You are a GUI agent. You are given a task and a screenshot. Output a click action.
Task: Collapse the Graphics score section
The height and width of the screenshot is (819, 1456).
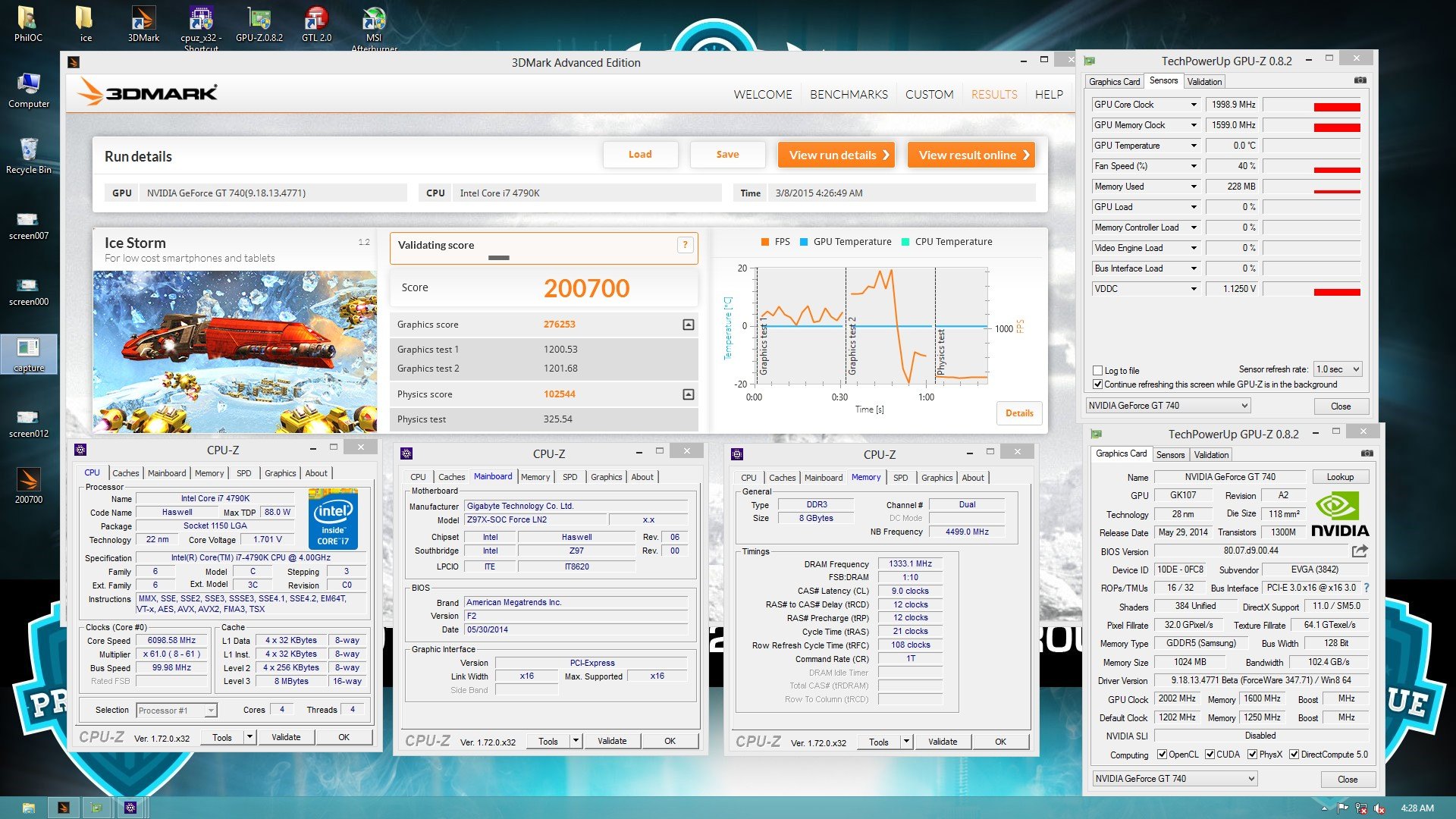point(688,325)
